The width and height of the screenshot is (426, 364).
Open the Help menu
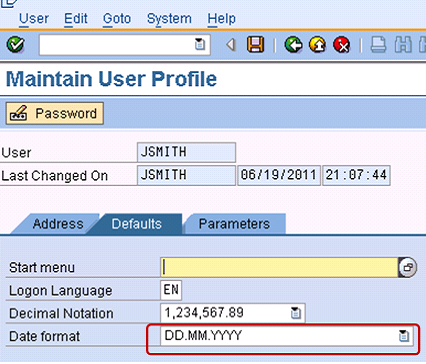click(221, 19)
